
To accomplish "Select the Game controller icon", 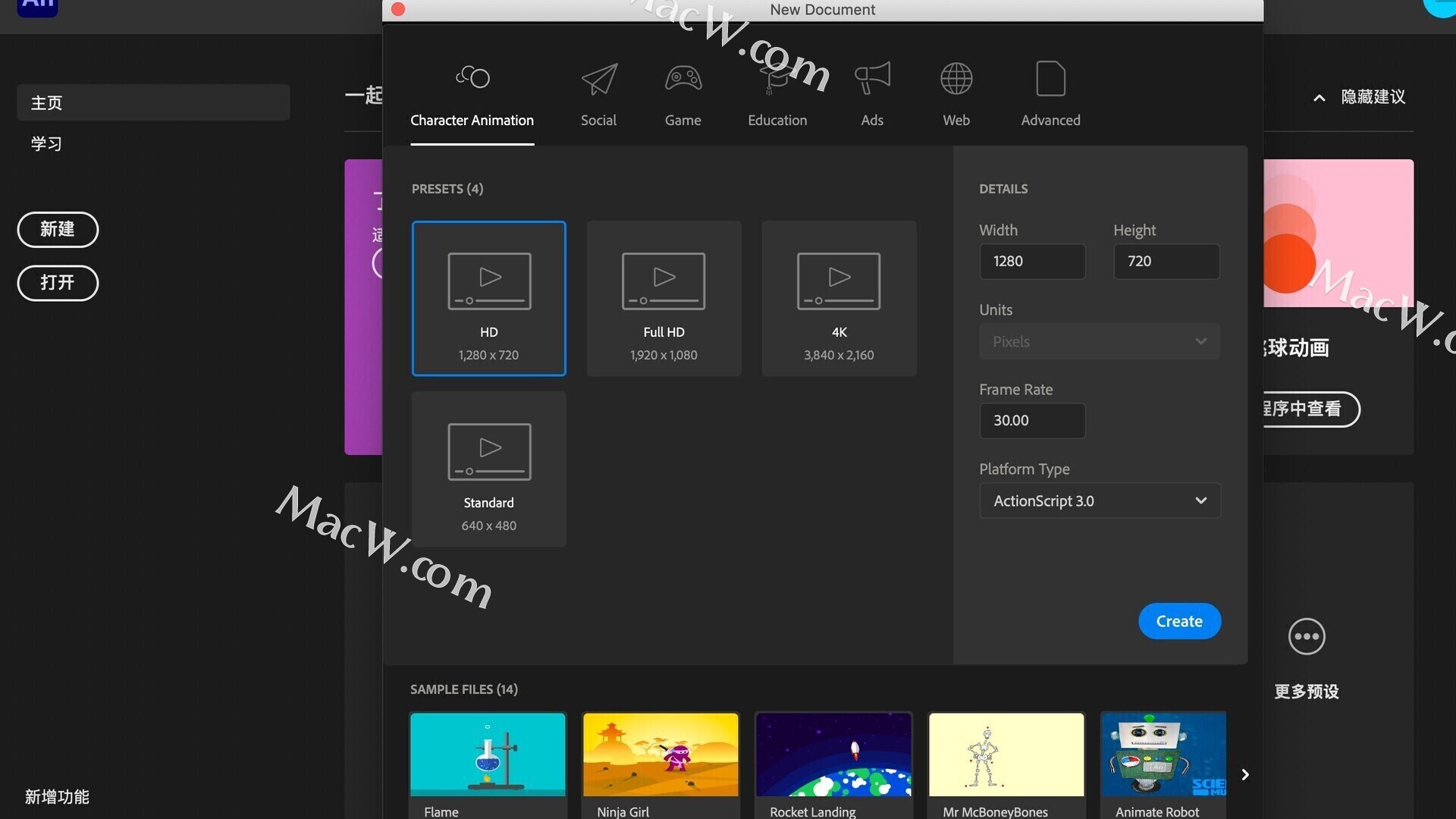I will click(683, 78).
